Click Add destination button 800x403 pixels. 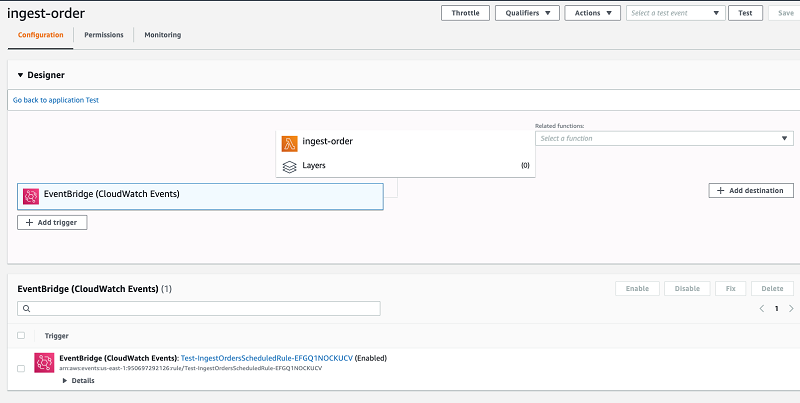point(751,190)
